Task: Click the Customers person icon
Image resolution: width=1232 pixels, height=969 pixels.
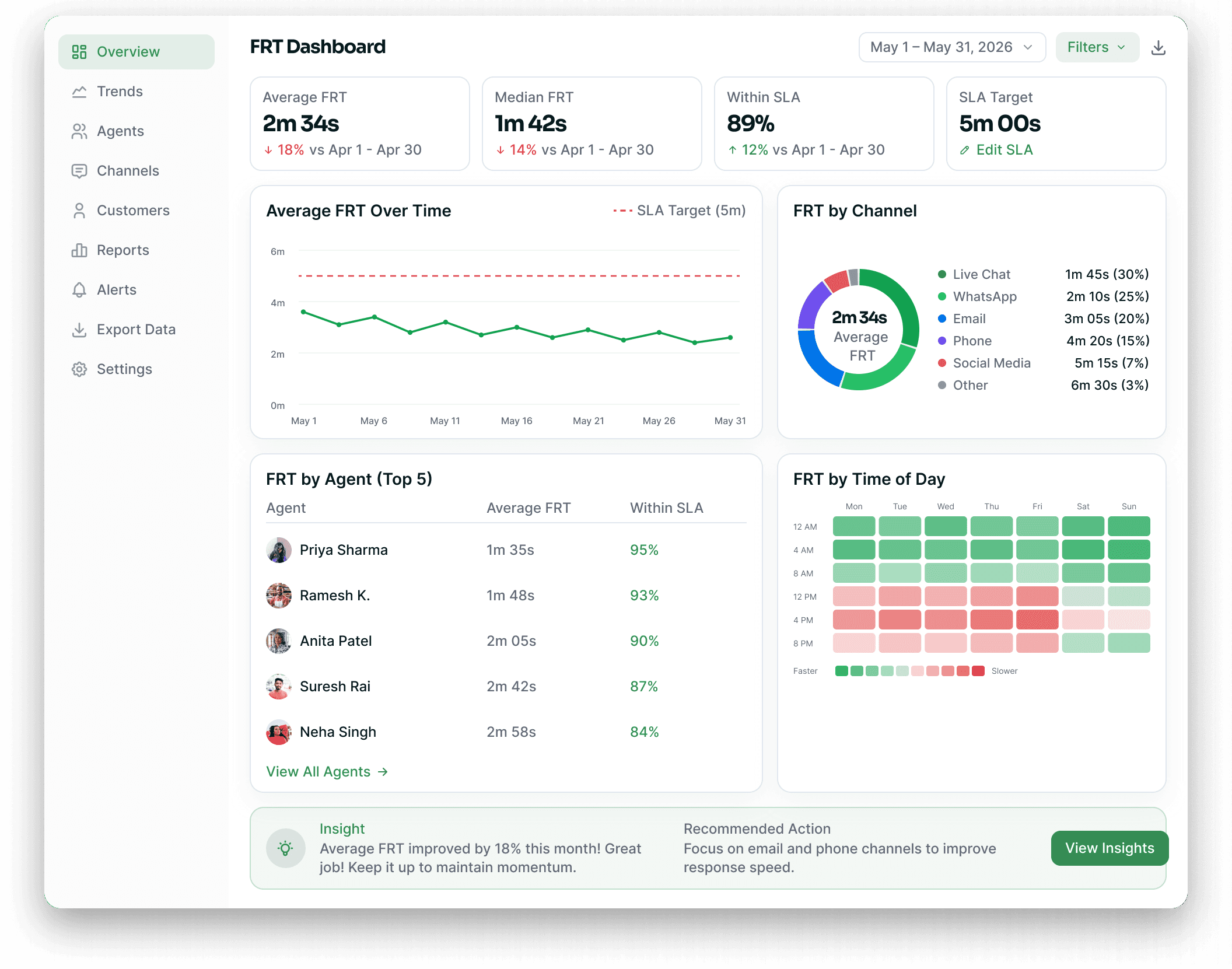Action: pyautogui.click(x=79, y=211)
